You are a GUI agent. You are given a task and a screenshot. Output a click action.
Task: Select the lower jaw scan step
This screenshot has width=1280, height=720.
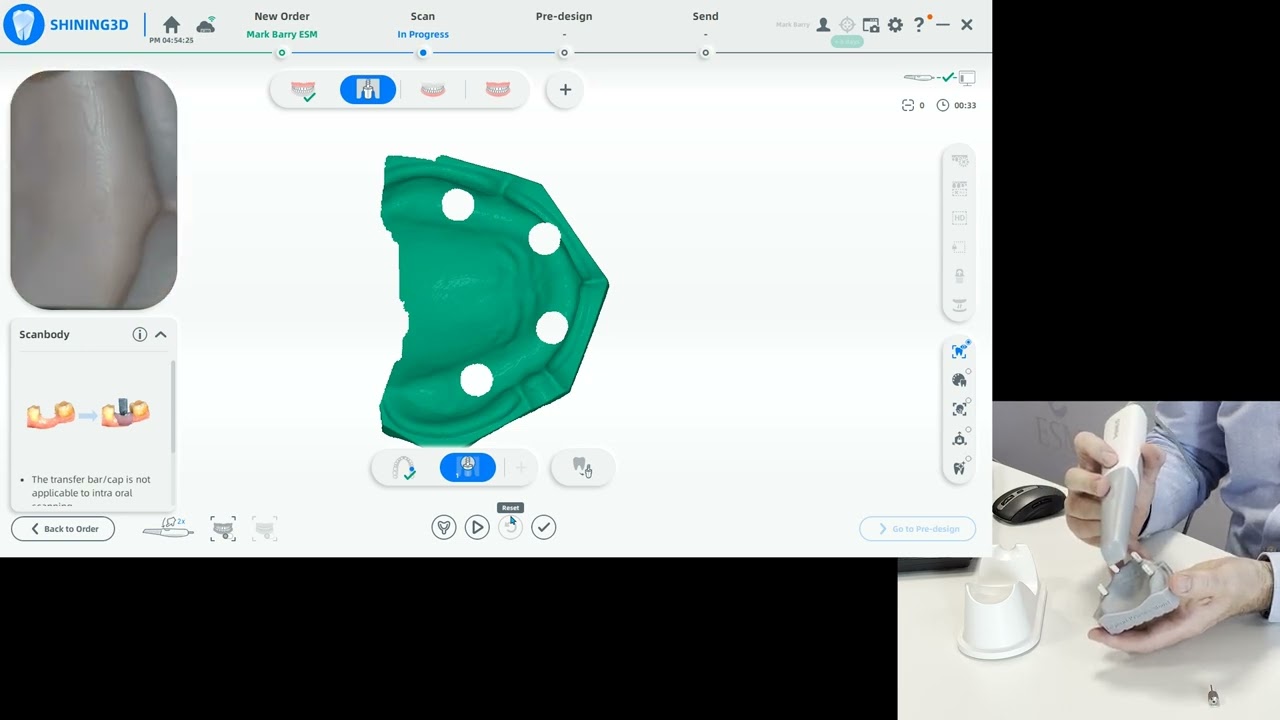pos(433,90)
